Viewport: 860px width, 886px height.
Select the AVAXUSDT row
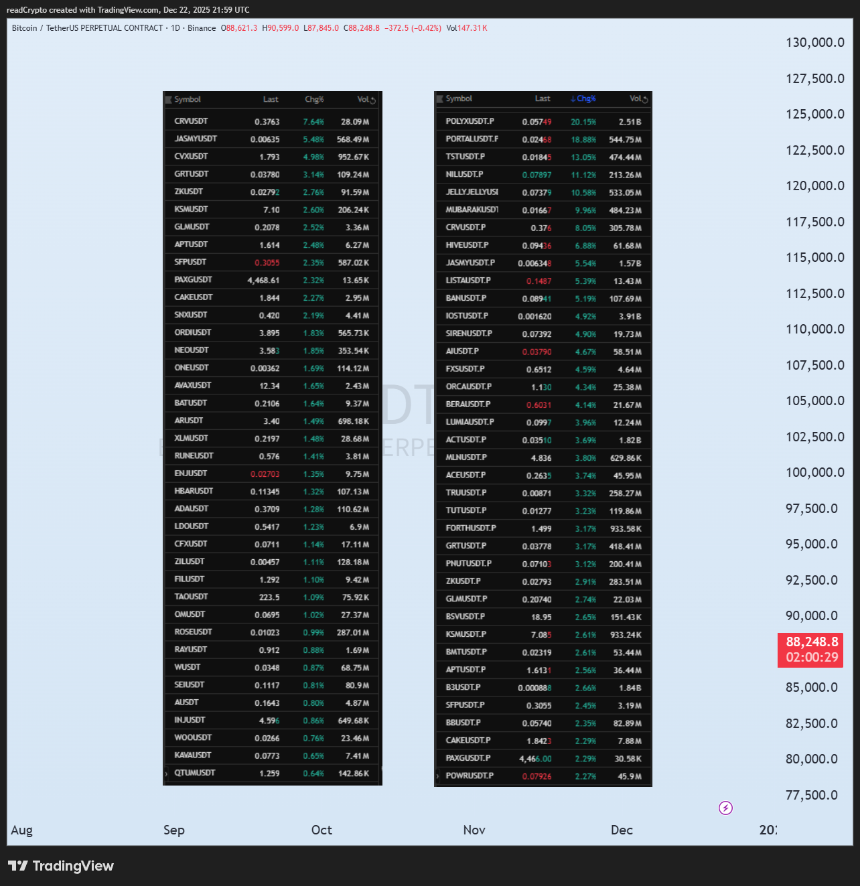coord(272,385)
